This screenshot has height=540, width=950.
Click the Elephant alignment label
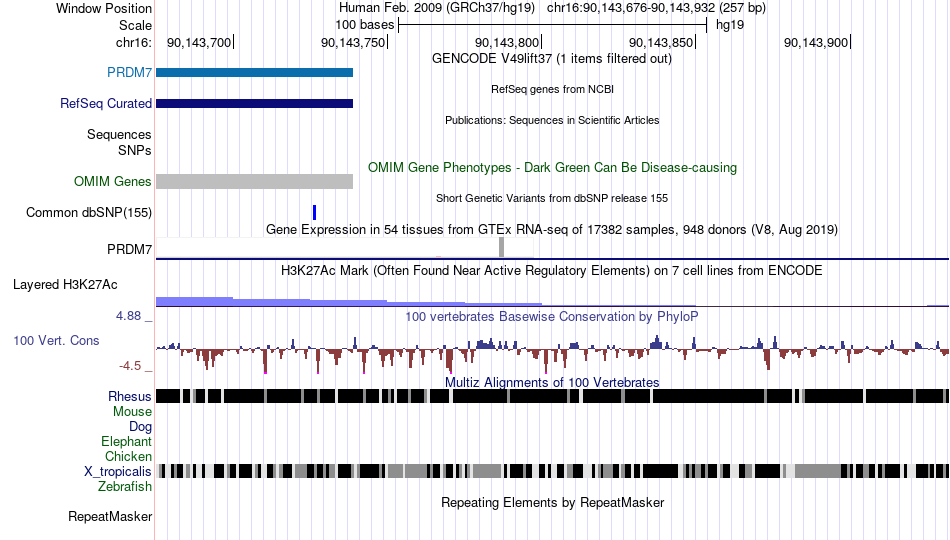126,442
